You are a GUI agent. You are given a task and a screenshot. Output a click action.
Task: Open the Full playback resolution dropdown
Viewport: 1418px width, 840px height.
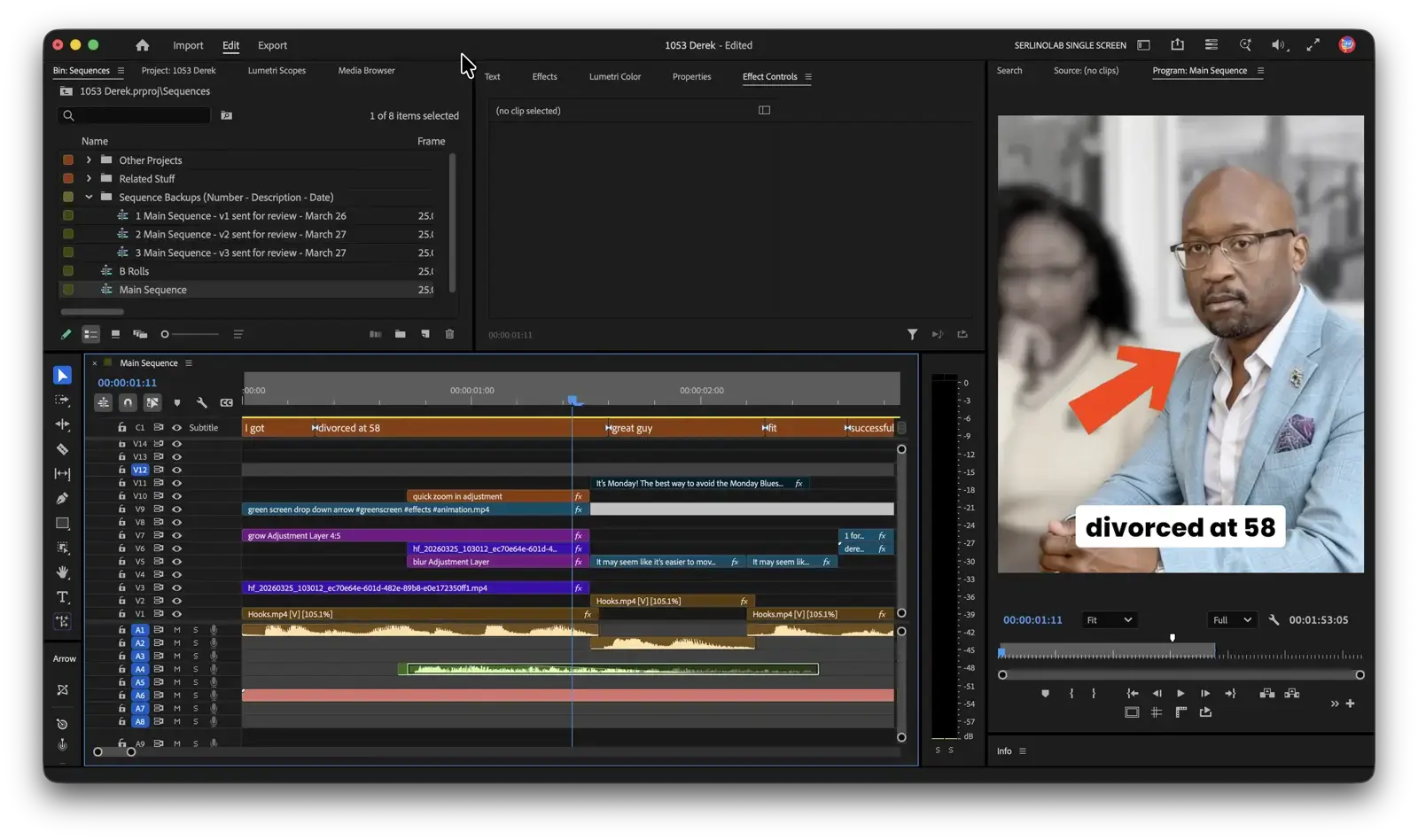(x=1233, y=620)
